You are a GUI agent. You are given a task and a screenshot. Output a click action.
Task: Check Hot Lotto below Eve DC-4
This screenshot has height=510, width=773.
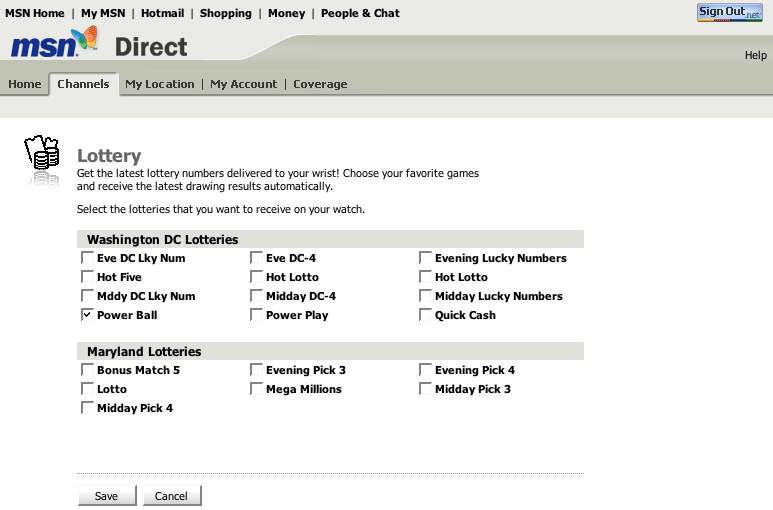(256, 277)
